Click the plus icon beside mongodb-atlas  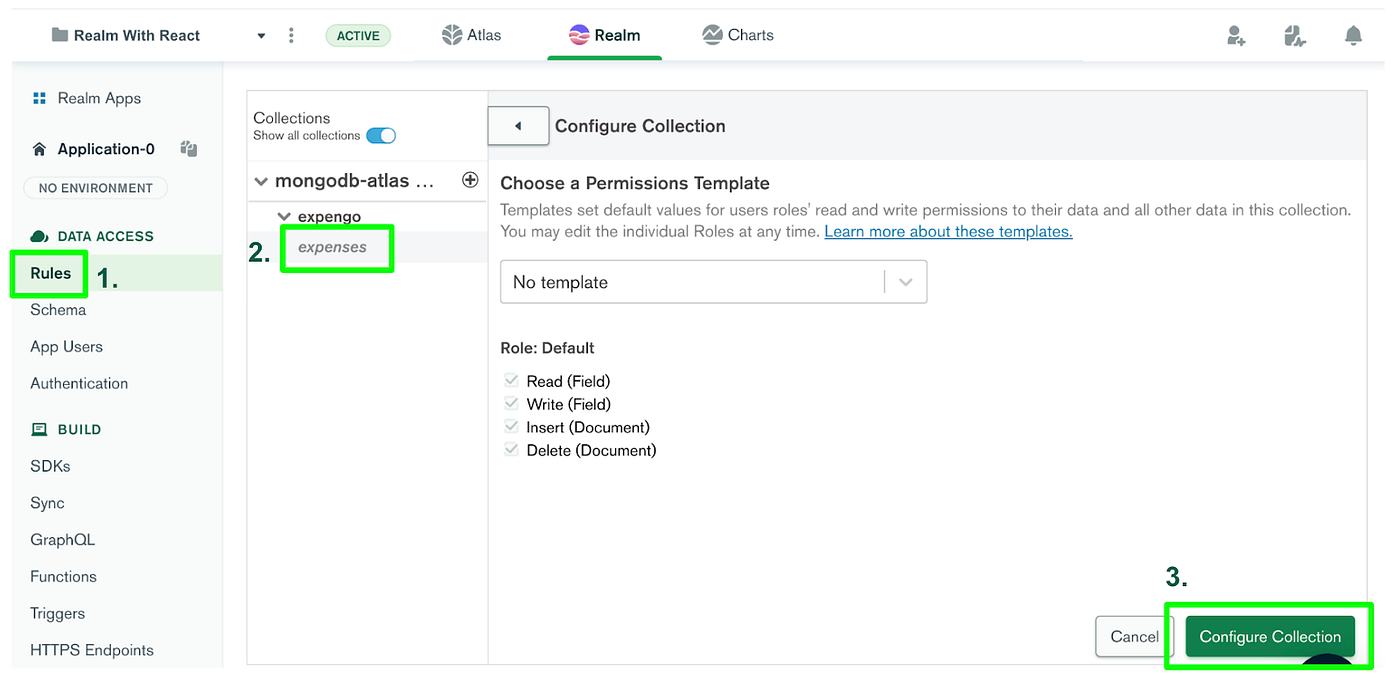coord(470,180)
